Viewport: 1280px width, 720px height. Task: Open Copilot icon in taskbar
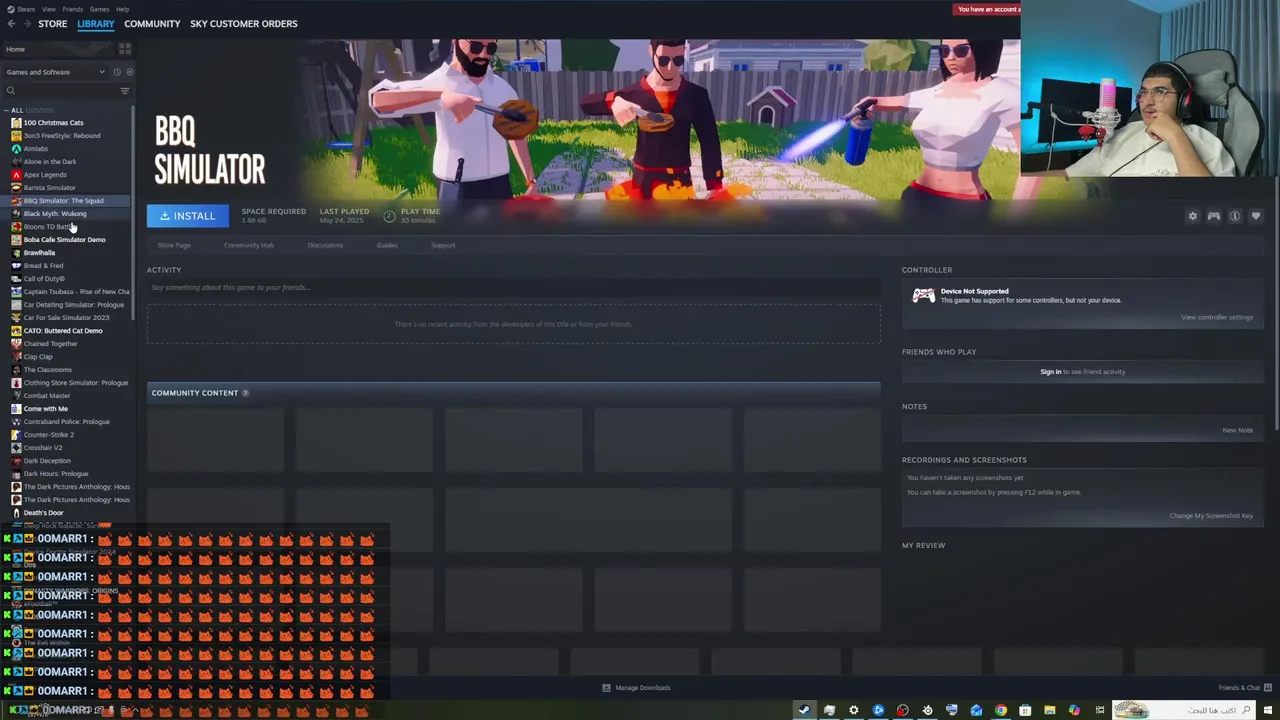[x=1074, y=710]
